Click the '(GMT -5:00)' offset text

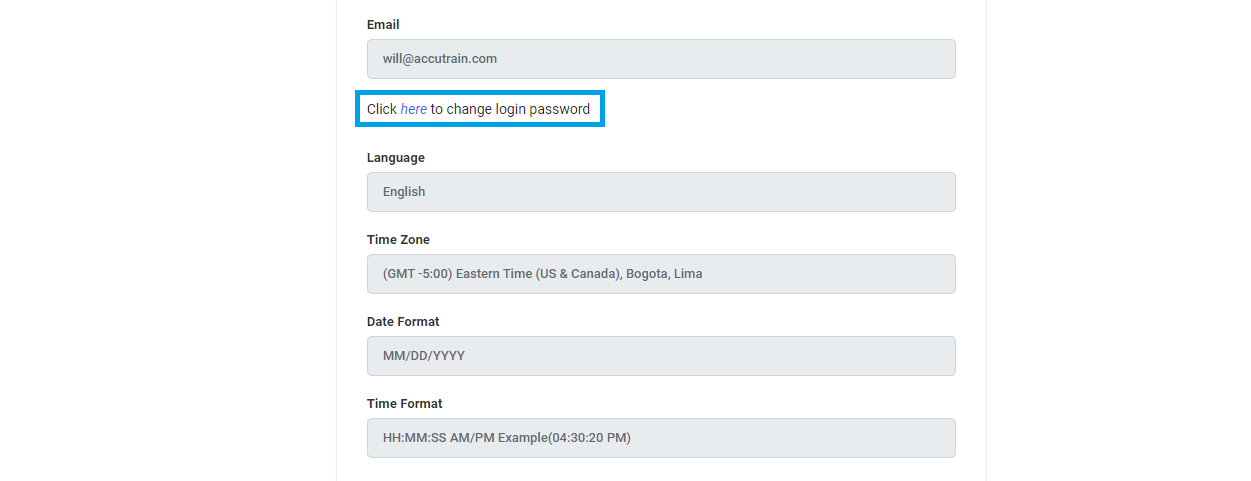pos(417,274)
